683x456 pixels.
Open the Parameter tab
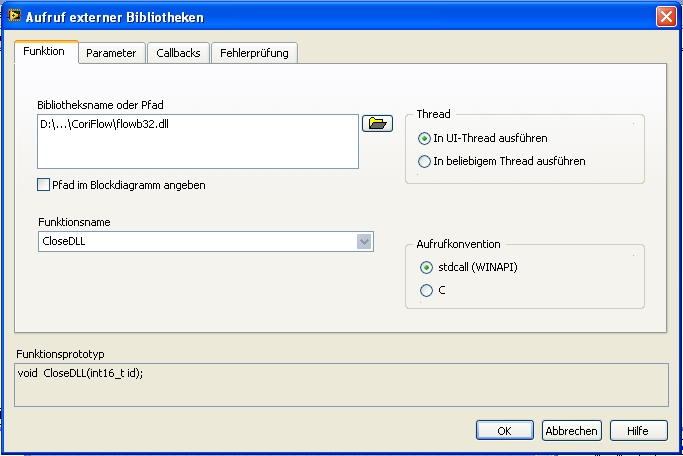click(111, 53)
